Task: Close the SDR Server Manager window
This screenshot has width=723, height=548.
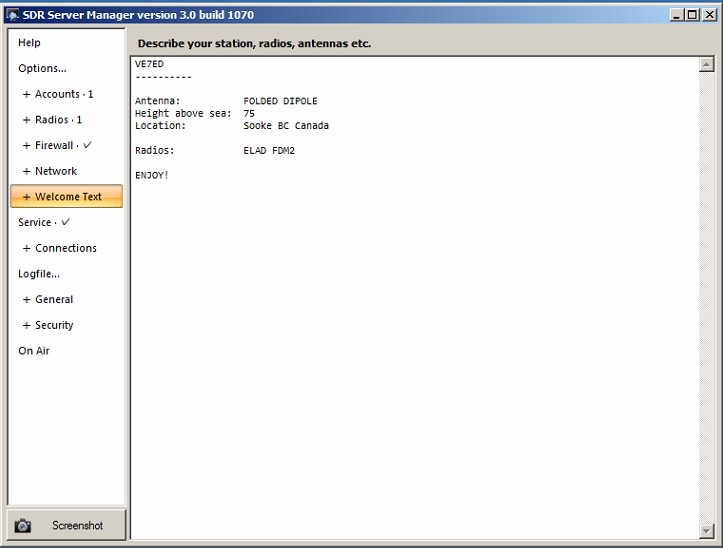Action: click(x=710, y=15)
